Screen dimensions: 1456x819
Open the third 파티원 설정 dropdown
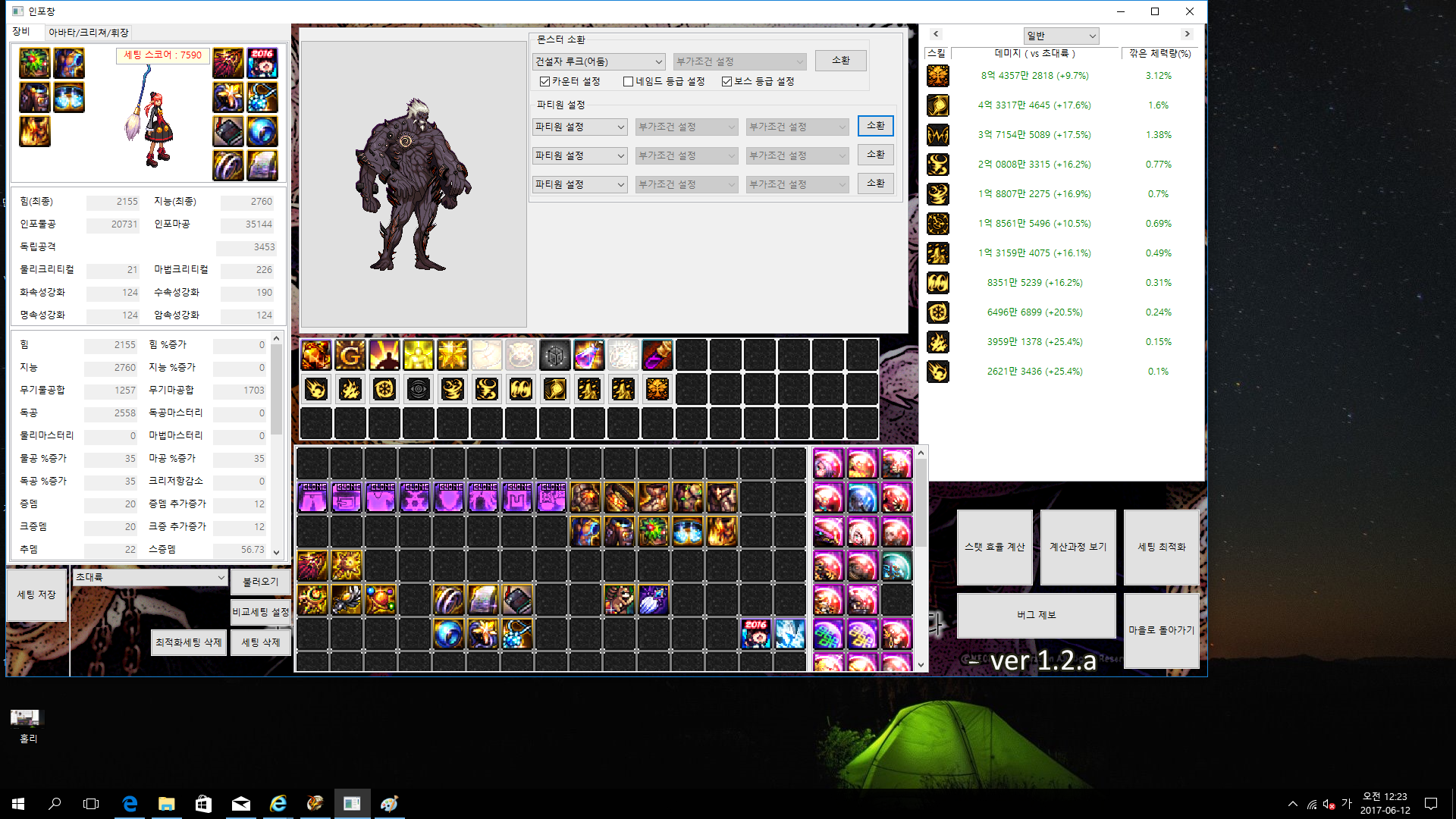(580, 184)
